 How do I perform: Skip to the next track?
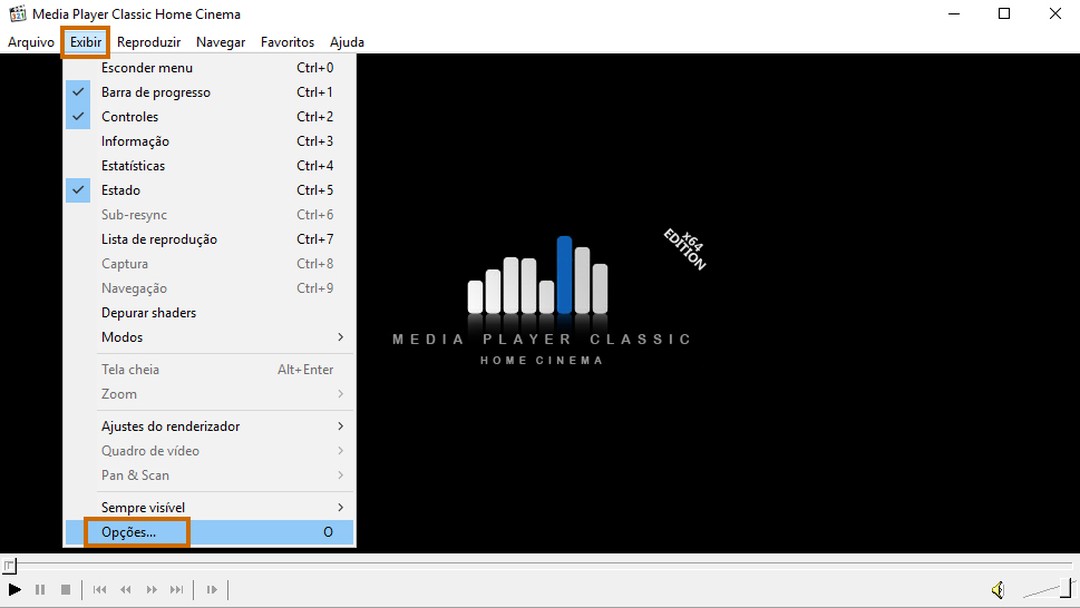pyautogui.click(x=177, y=590)
